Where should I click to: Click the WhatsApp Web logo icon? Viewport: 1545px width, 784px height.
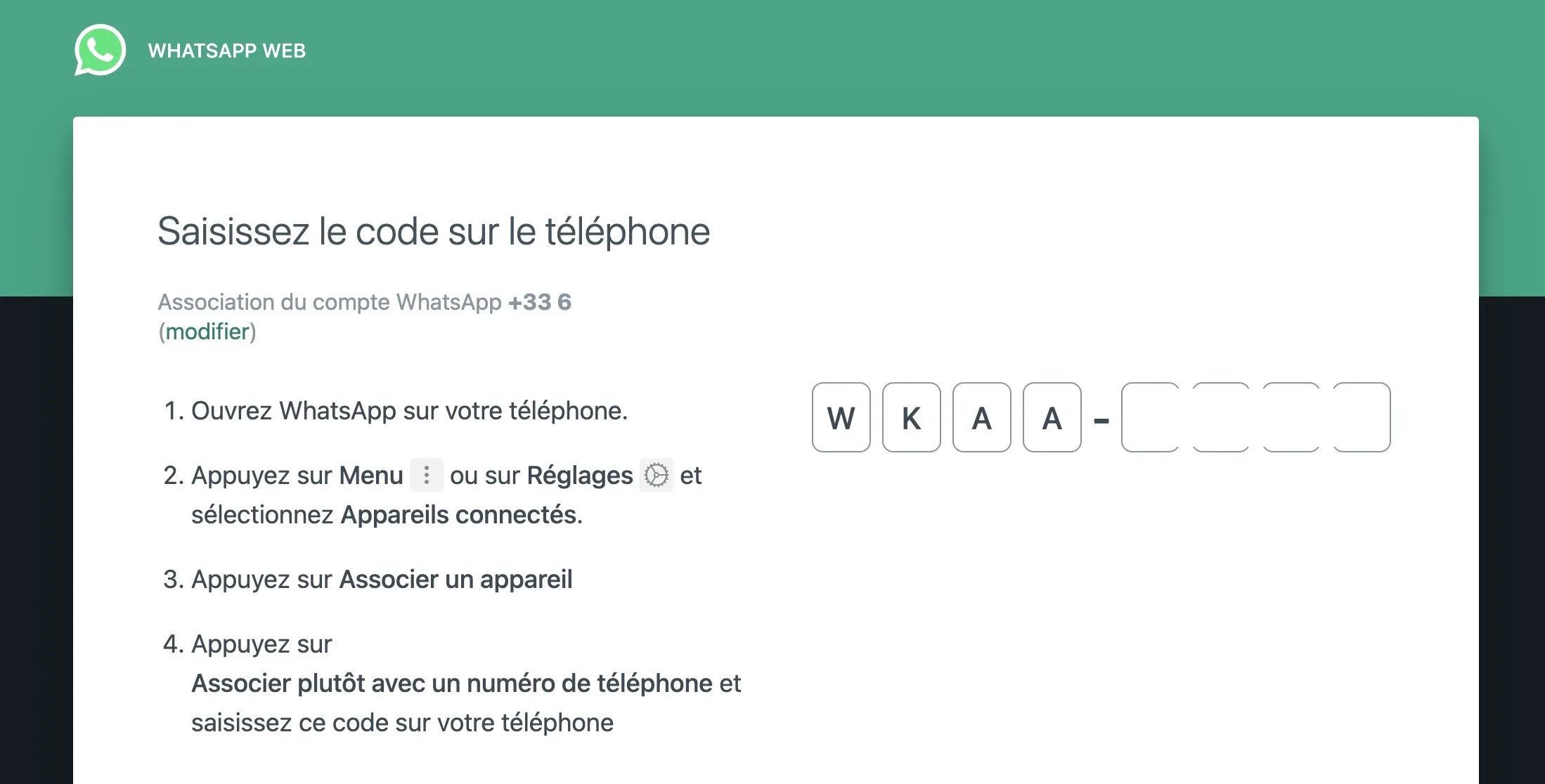[x=100, y=50]
